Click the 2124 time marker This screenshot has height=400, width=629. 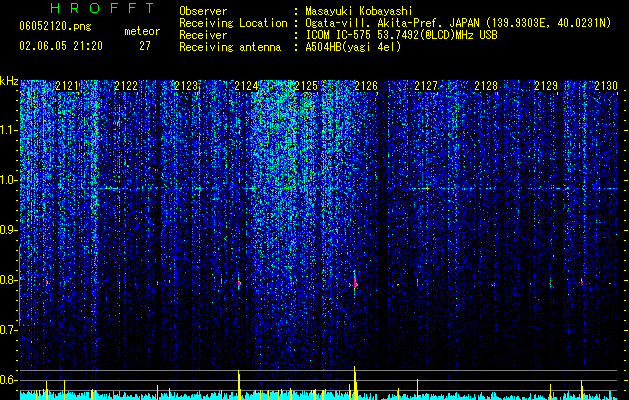point(246,86)
